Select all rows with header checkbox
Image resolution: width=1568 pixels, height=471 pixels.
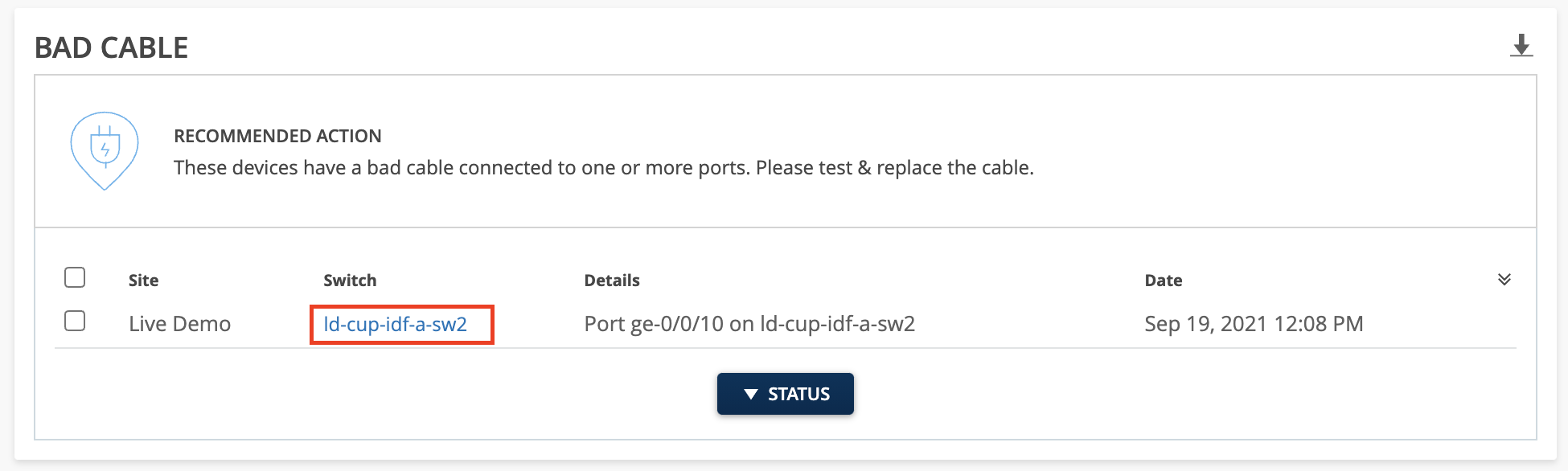point(75,278)
